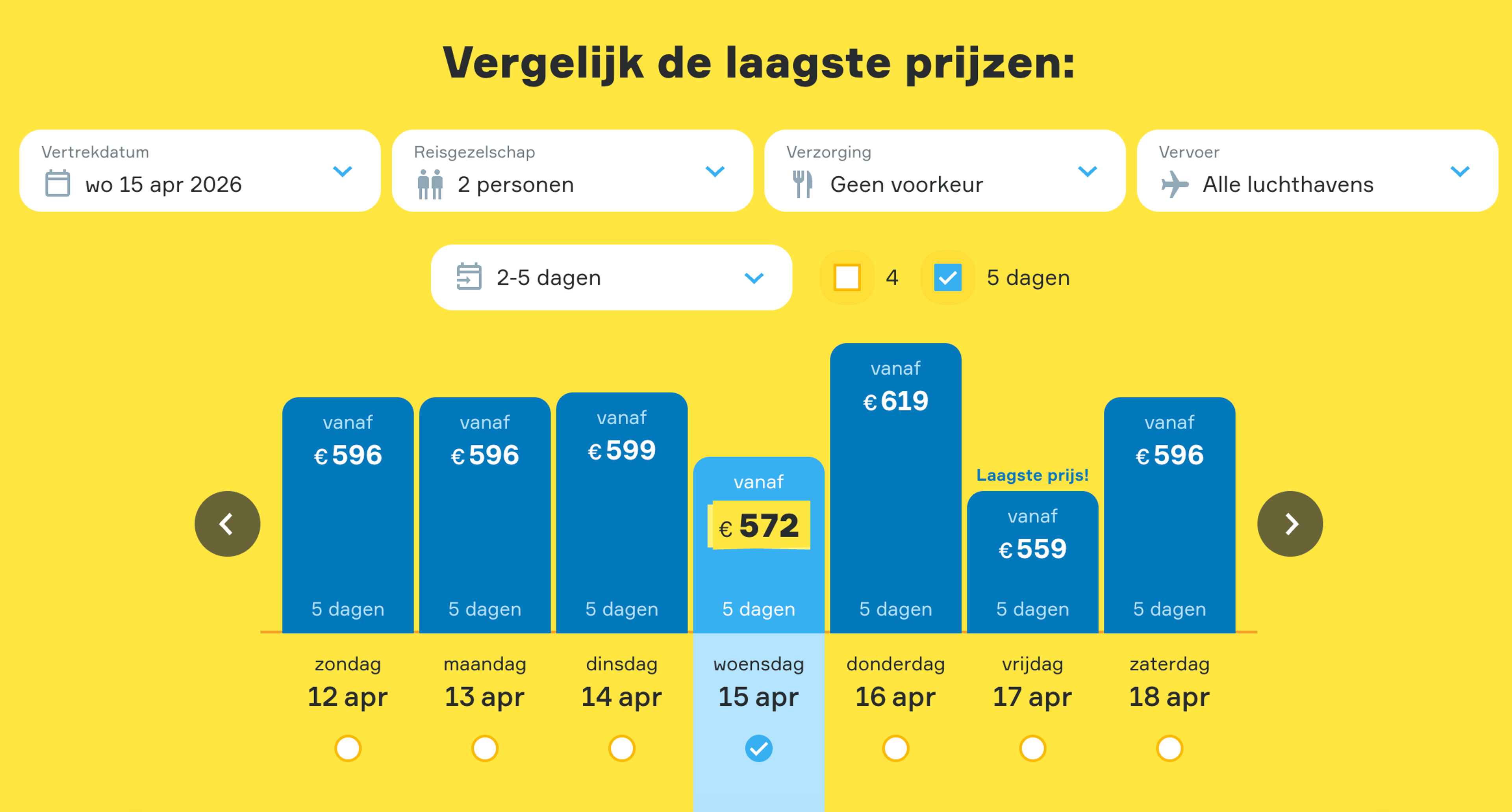Viewport: 1512px width, 812px height.
Task: Expand the Reisgezelschap 2 personen dropdown
Action: tap(715, 171)
